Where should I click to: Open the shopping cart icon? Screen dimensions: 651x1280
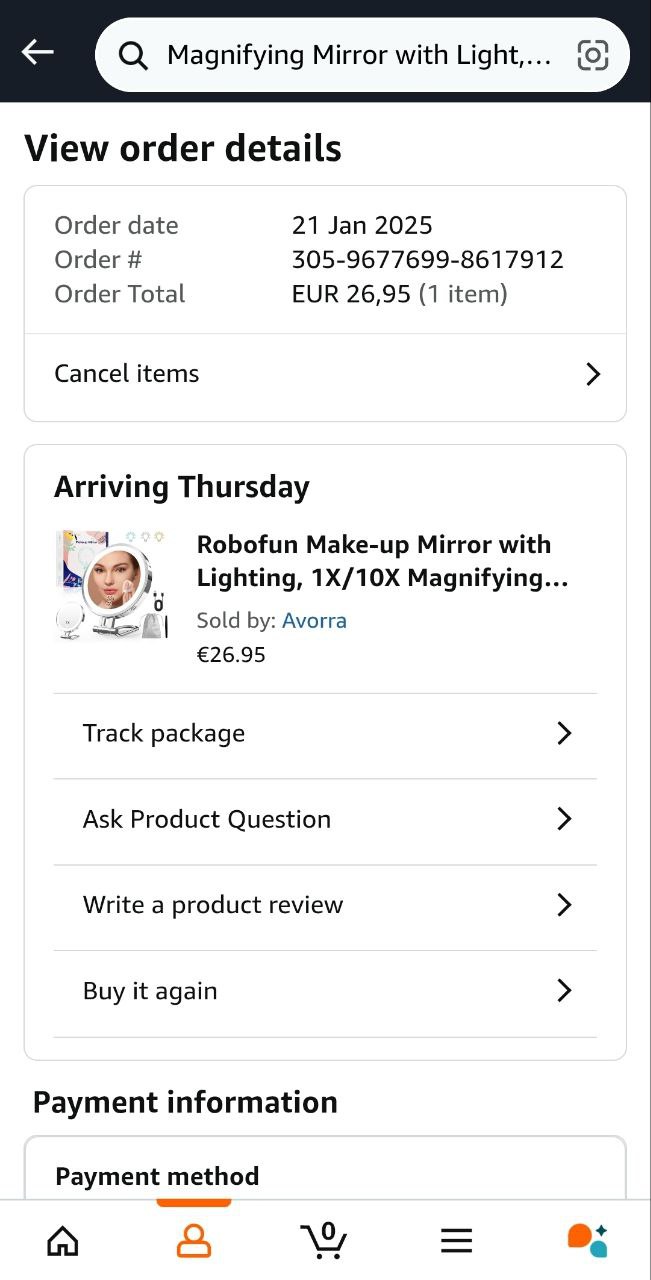tap(325, 1240)
